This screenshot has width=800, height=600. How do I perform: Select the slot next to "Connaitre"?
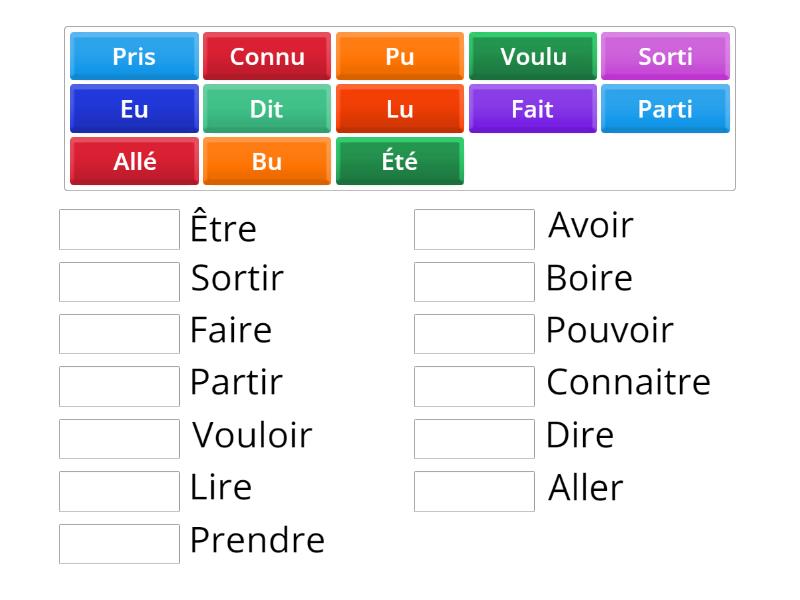tap(473, 386)
